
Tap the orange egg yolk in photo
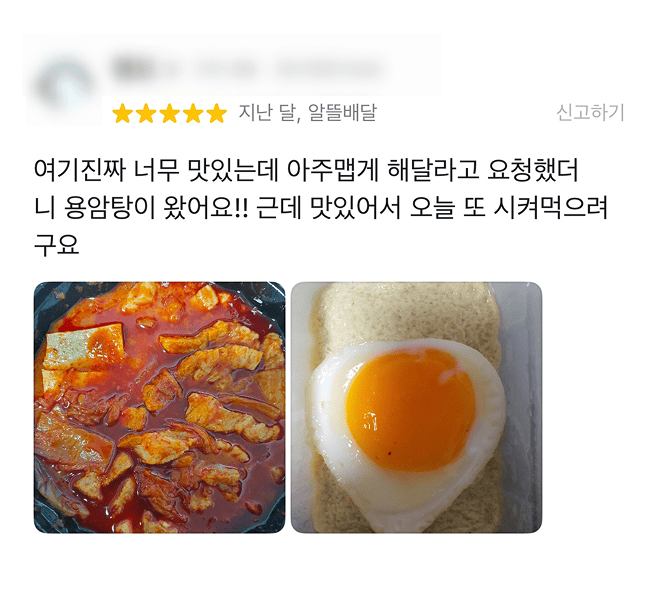click(410, 408)
